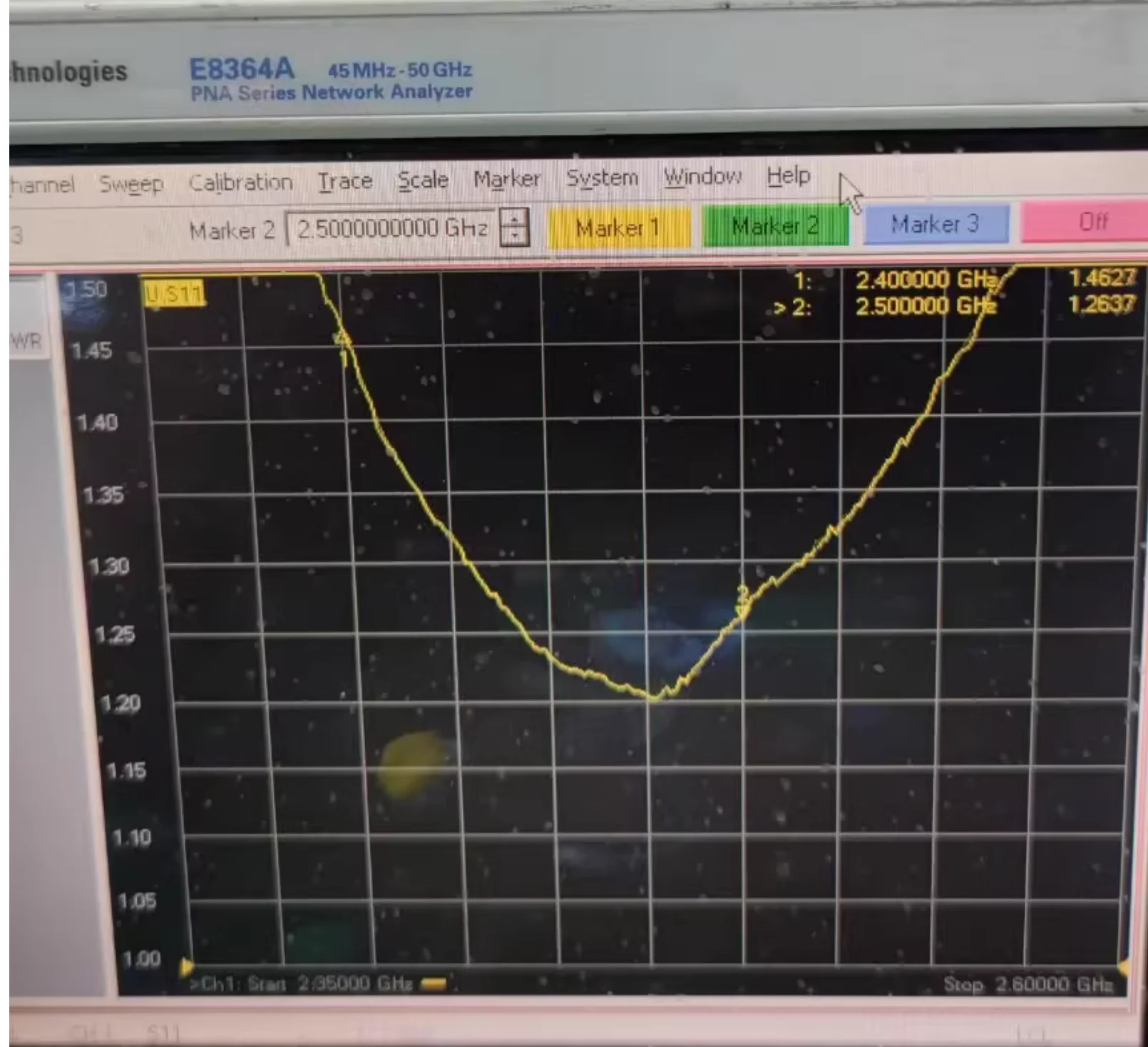
Task: Select the green Marker 2 button
Action: coord(775,226)
